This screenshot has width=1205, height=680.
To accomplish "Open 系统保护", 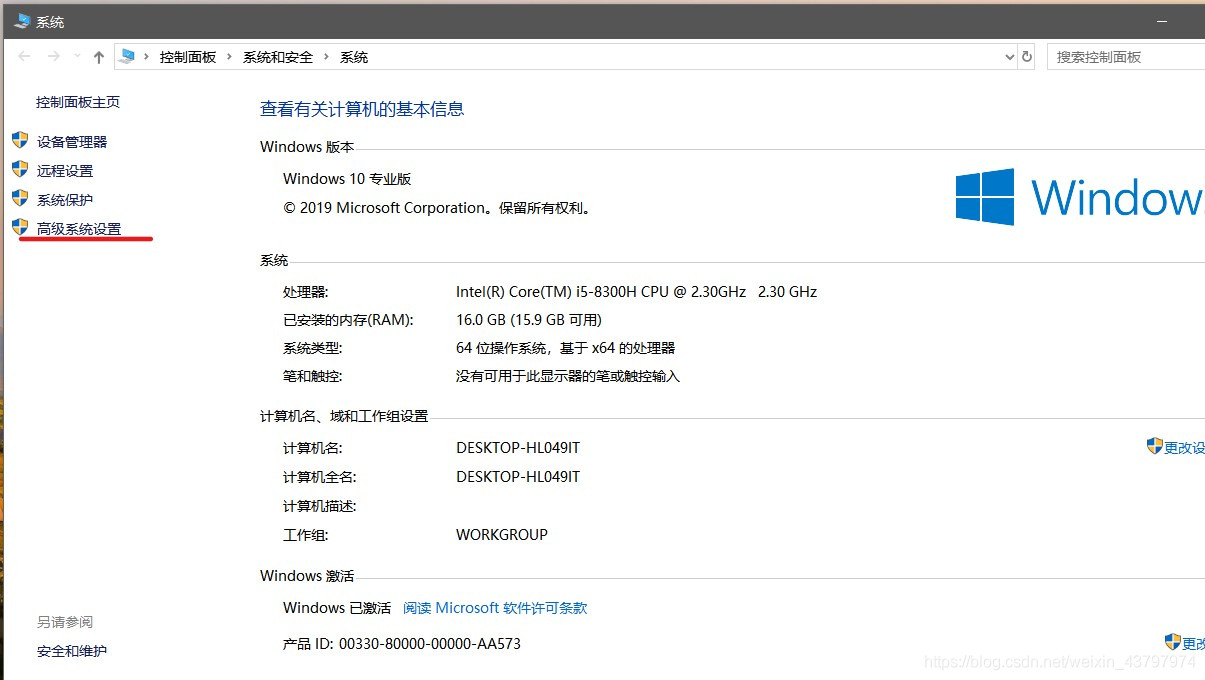I will (x=65, y=200).
